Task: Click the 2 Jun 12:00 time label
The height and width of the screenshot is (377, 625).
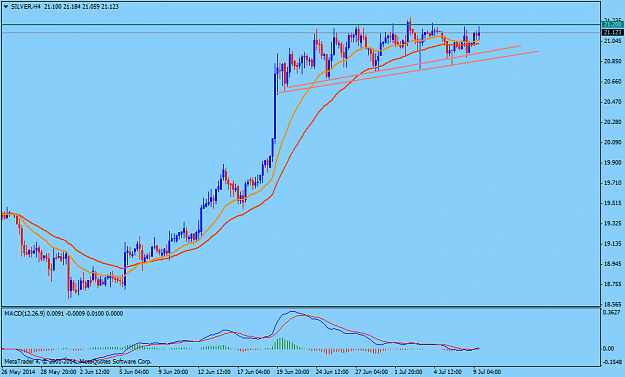Action: click(x=94, y=372)
